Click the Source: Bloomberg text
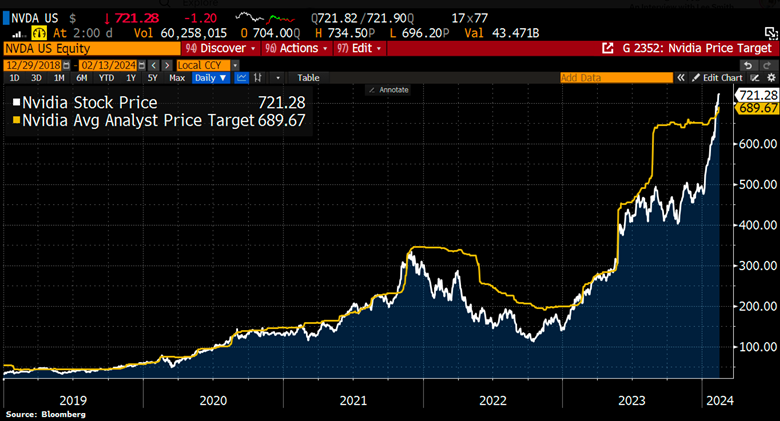The height and width of the screenshot is (421, 780). click(x=46, y=415)
